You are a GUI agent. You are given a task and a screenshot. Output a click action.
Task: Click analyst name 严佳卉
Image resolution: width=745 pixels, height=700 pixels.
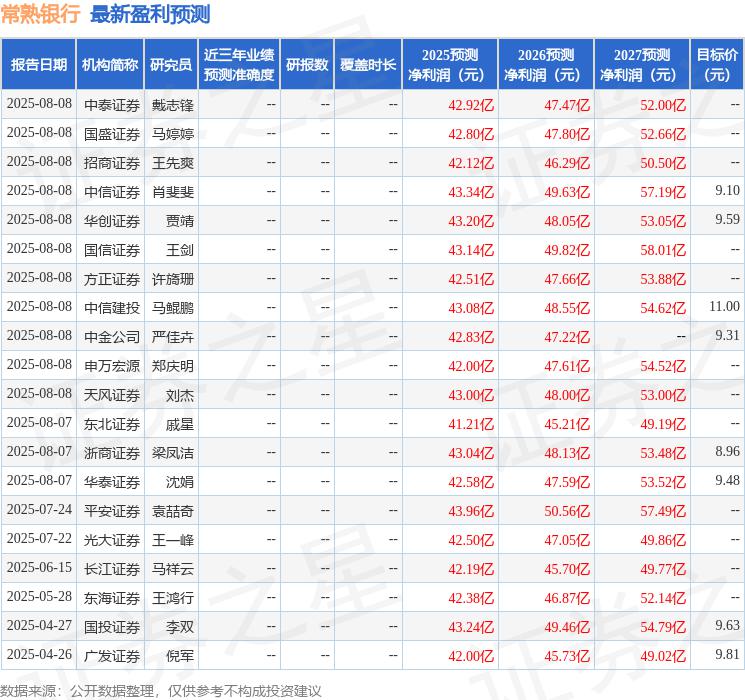tap(172, 337)
